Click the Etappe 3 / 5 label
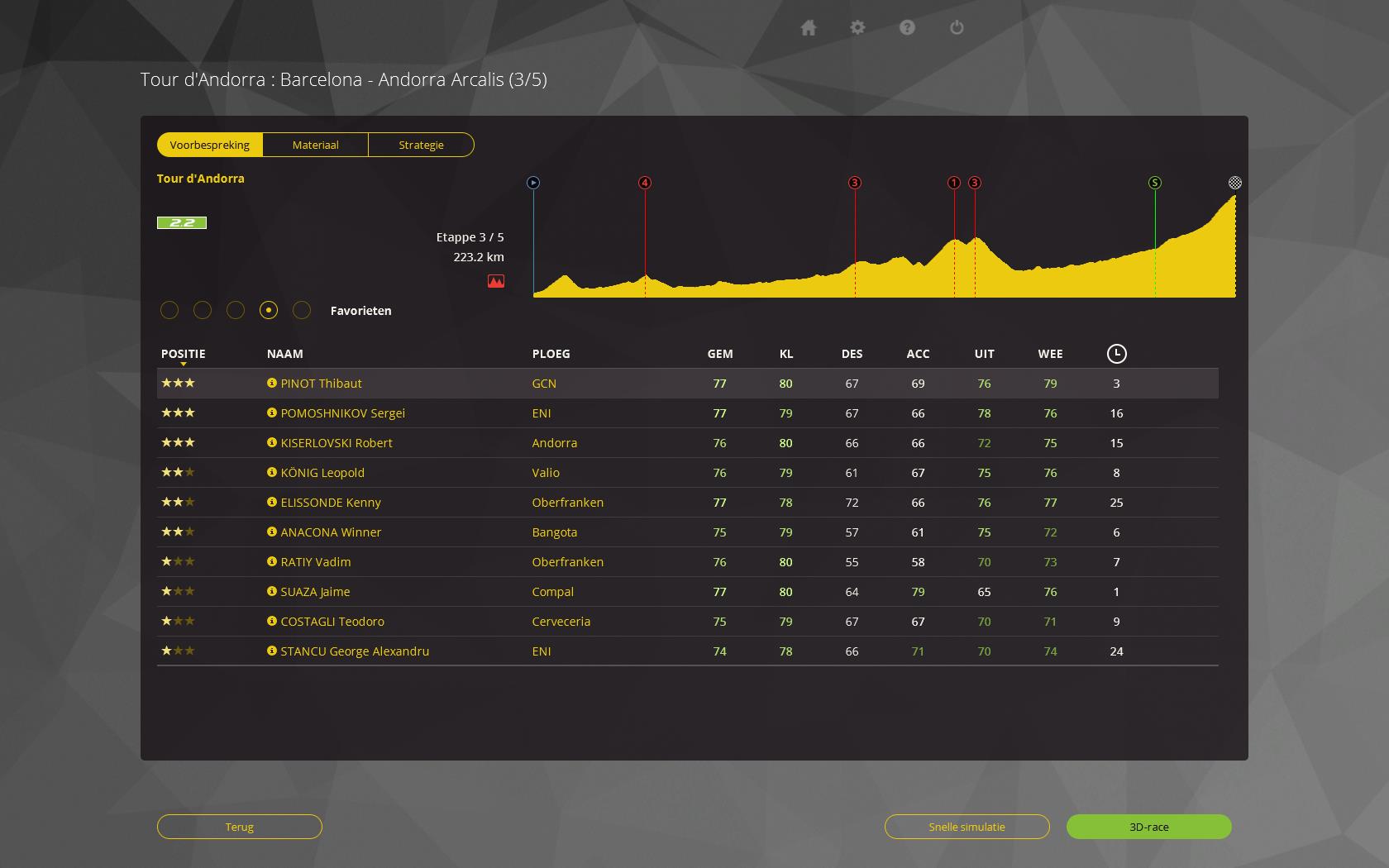 click(470, 237)
